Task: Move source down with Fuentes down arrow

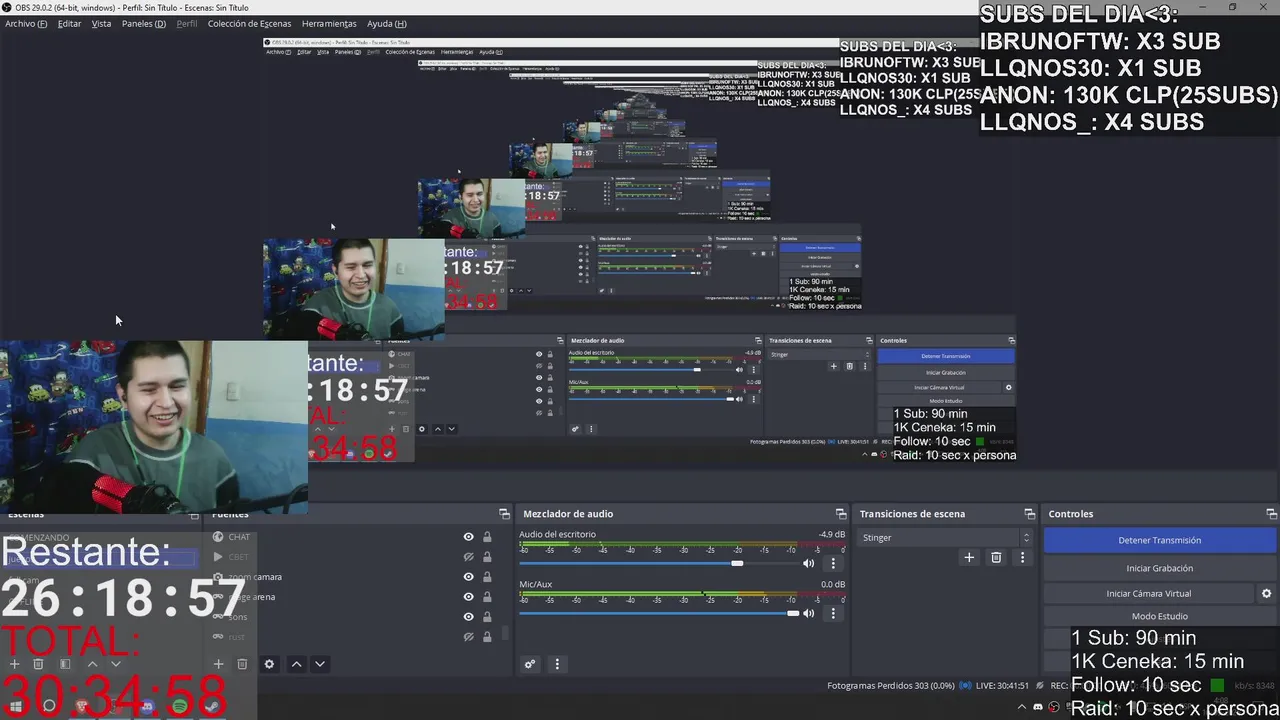Action: click(x=320, y=664)
